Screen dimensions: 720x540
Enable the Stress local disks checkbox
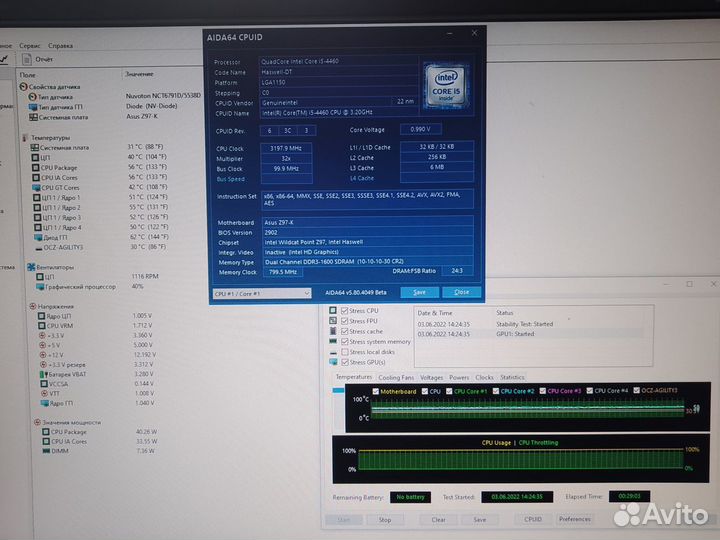(x=345, y=352)
